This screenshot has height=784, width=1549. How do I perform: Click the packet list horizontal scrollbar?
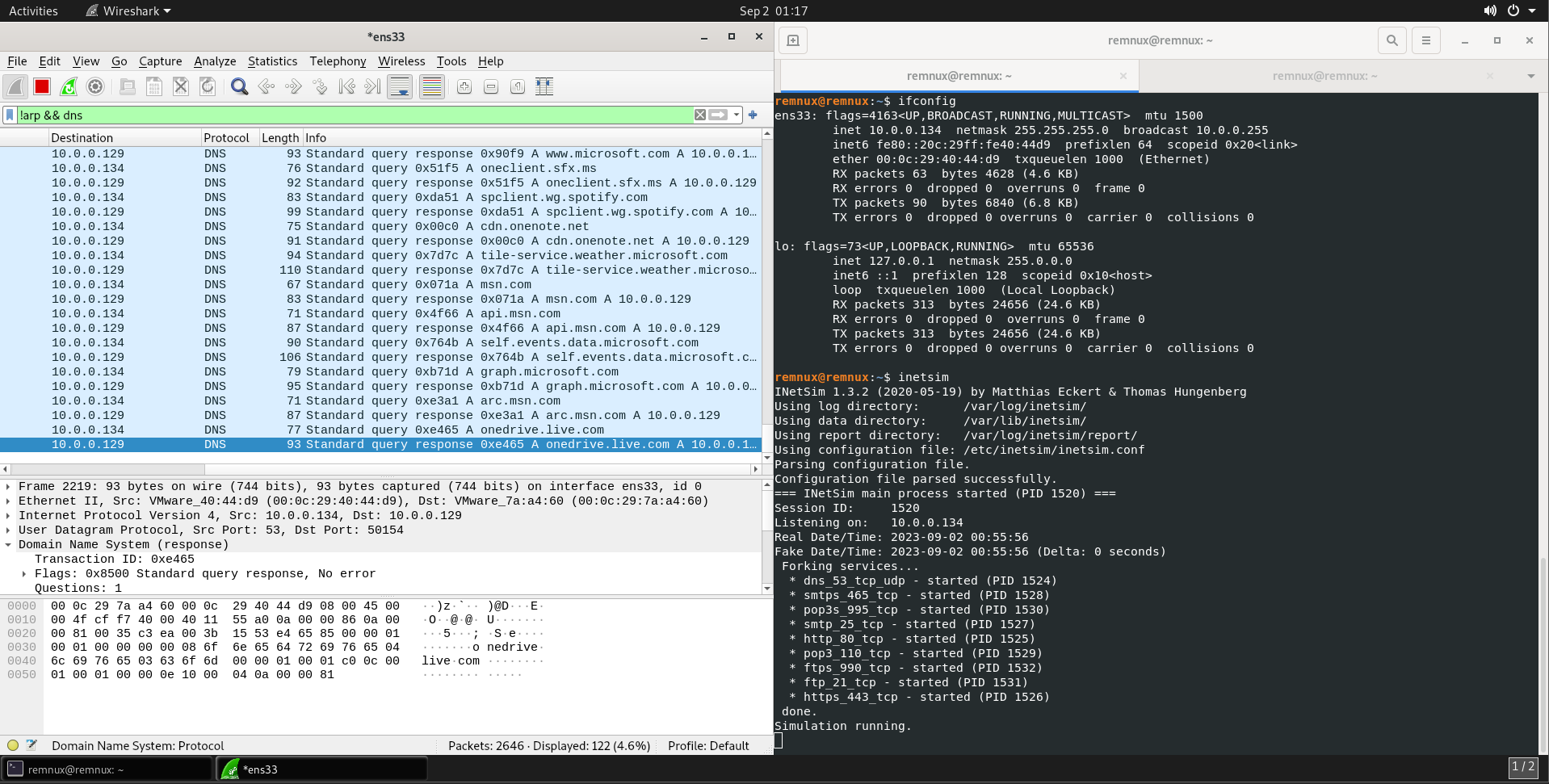coord(380,469)
